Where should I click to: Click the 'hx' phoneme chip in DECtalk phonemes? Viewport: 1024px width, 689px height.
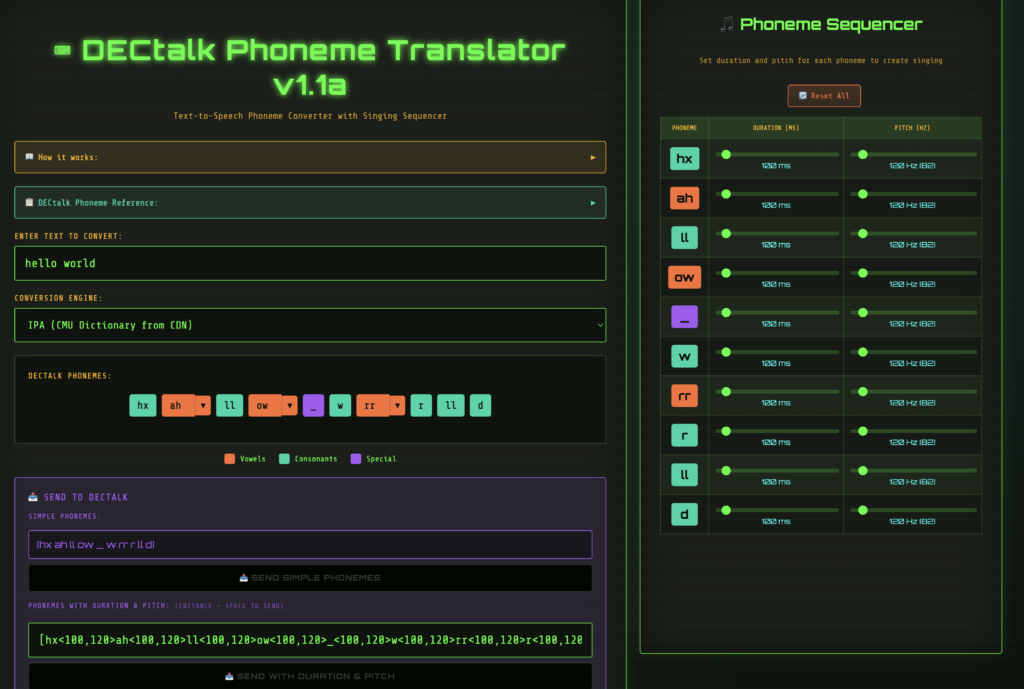click(143, 405)
